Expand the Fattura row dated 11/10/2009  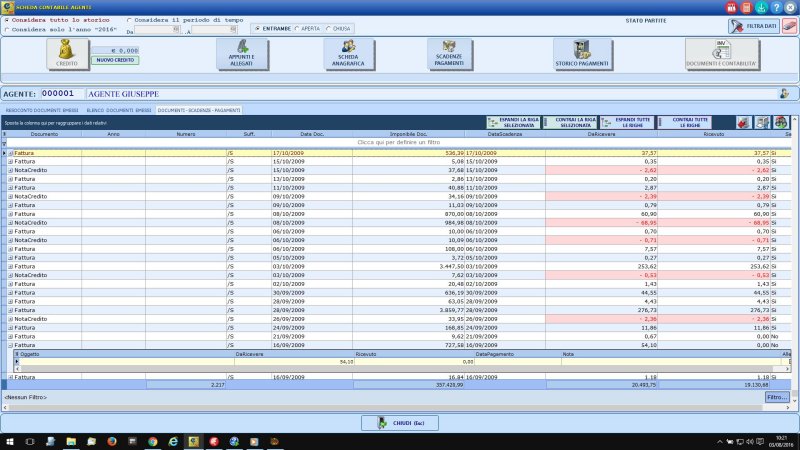click(10, 188)
